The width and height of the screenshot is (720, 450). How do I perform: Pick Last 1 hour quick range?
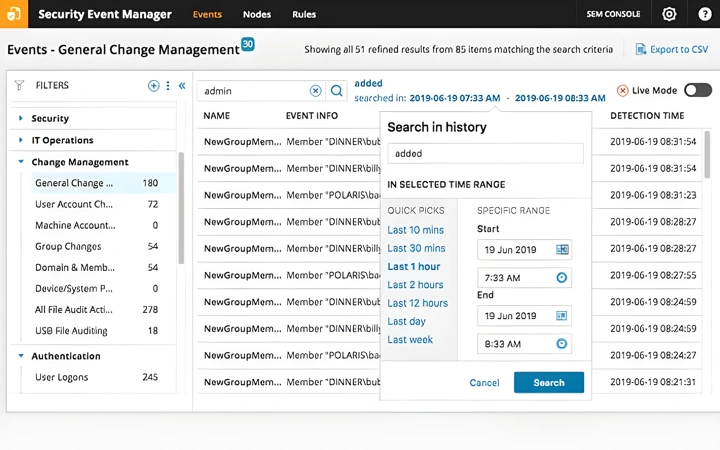[x=414, y=266]
